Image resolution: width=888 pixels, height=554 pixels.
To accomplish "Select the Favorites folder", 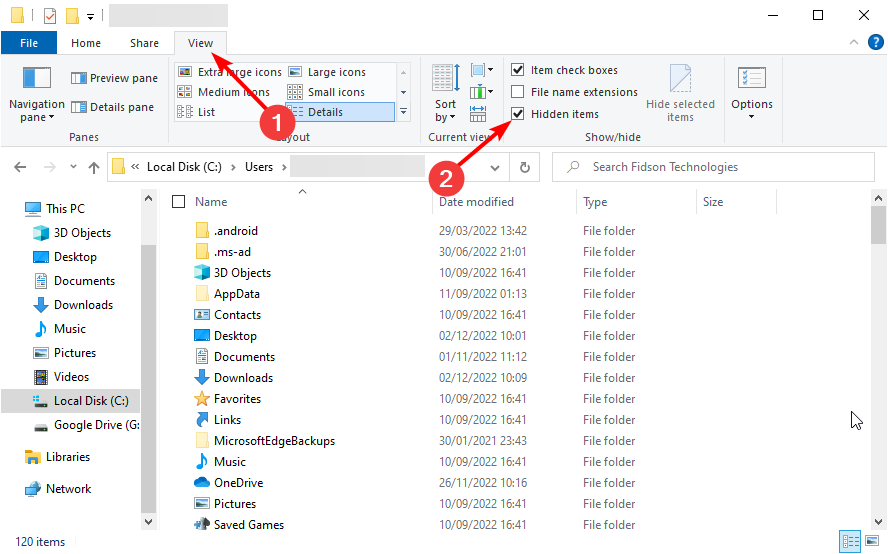I will tap(237, 399).
